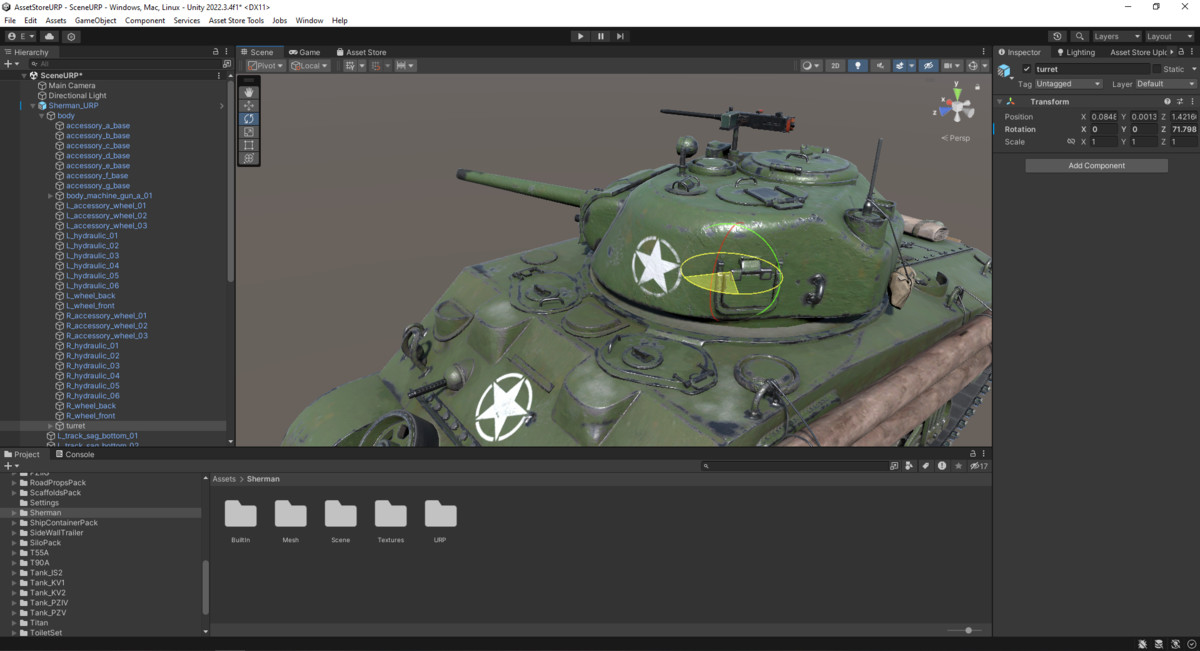The image size is (1200, 651).
Task: Toggle 2D scene view mode
Action: [x=836, y=66]
